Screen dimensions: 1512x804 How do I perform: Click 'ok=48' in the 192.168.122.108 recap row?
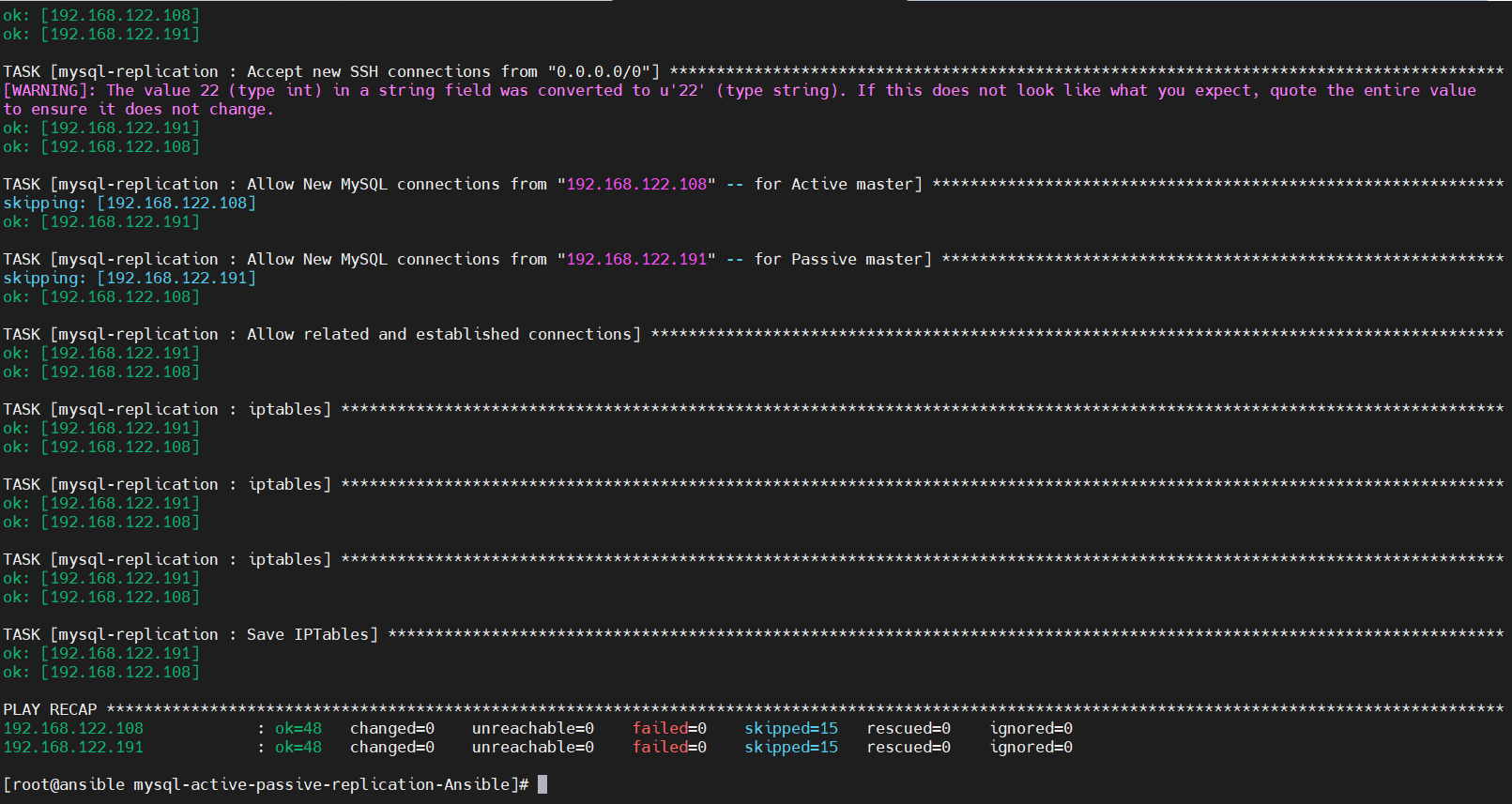(298, 728)
